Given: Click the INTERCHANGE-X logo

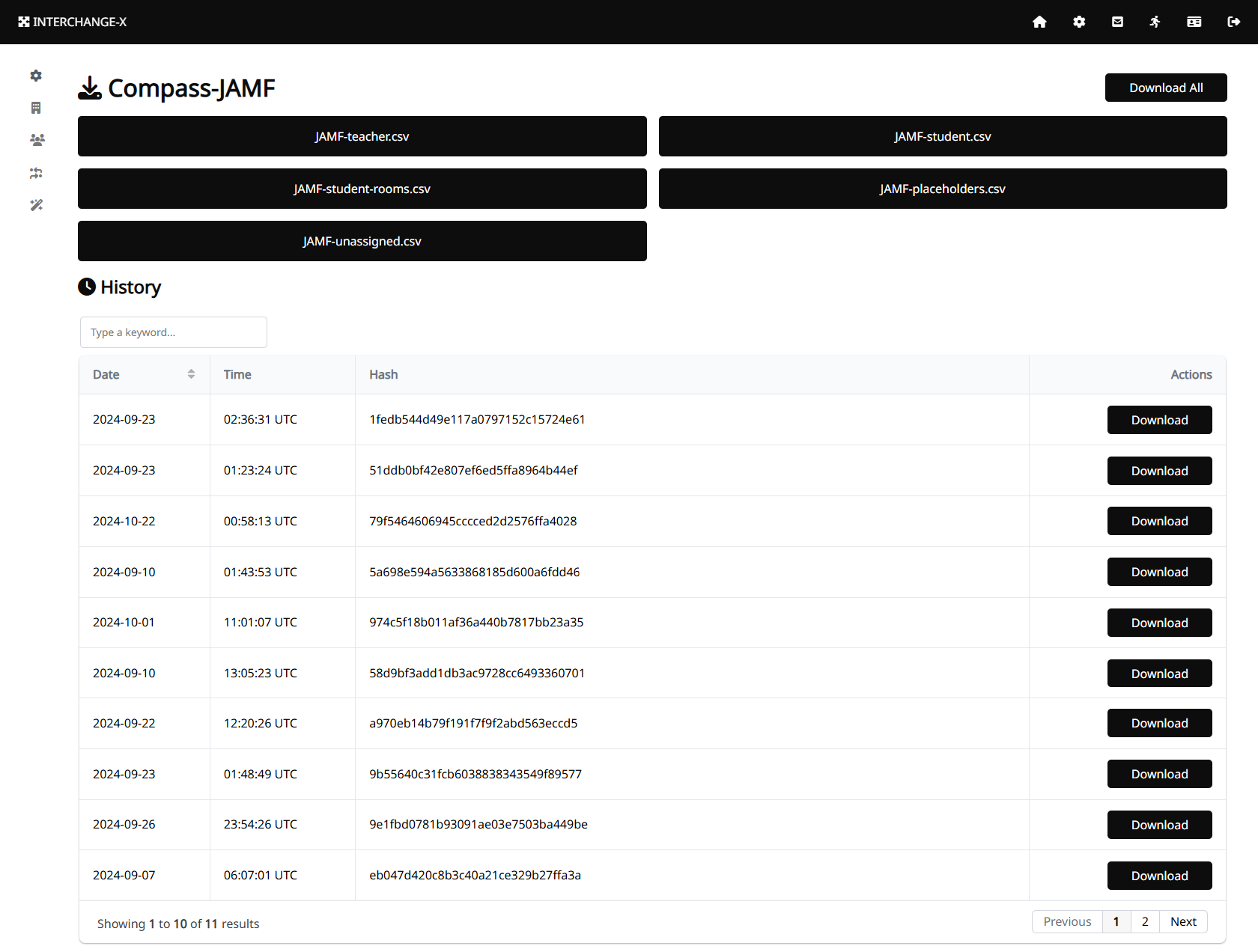Looking at the screenshot, I should [x=73, y=22].
